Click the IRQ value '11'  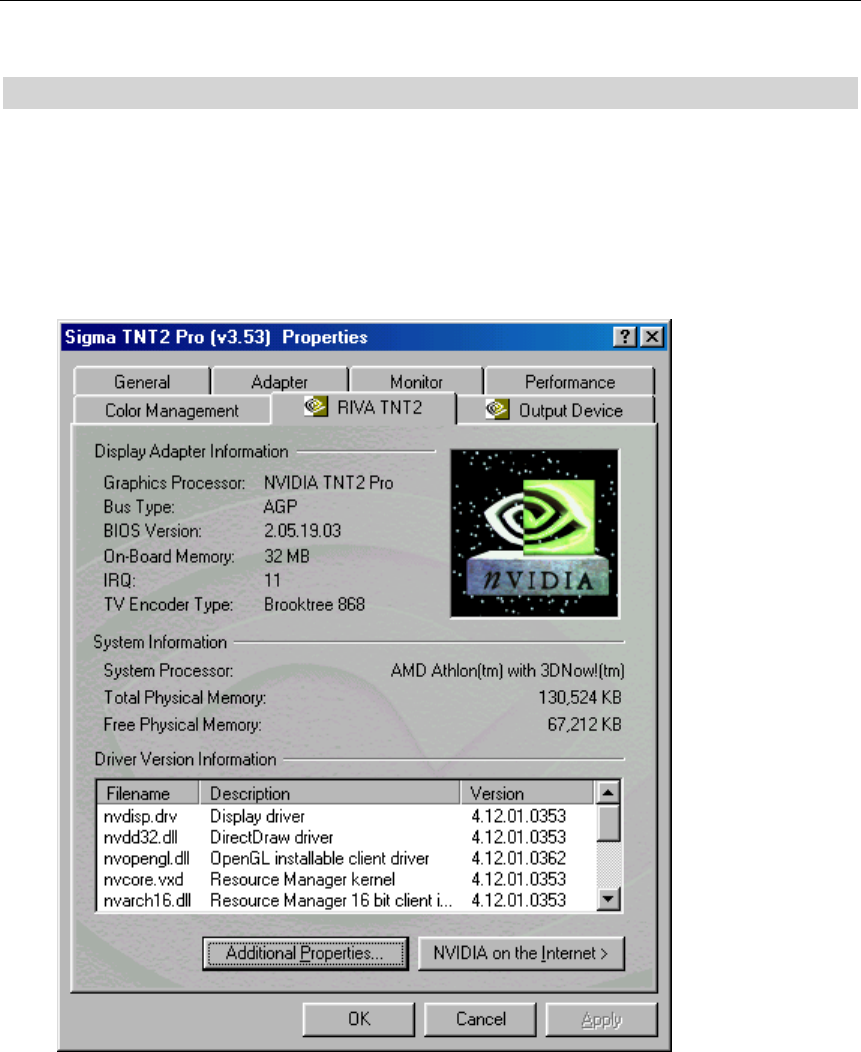click(x=272, y=580)
